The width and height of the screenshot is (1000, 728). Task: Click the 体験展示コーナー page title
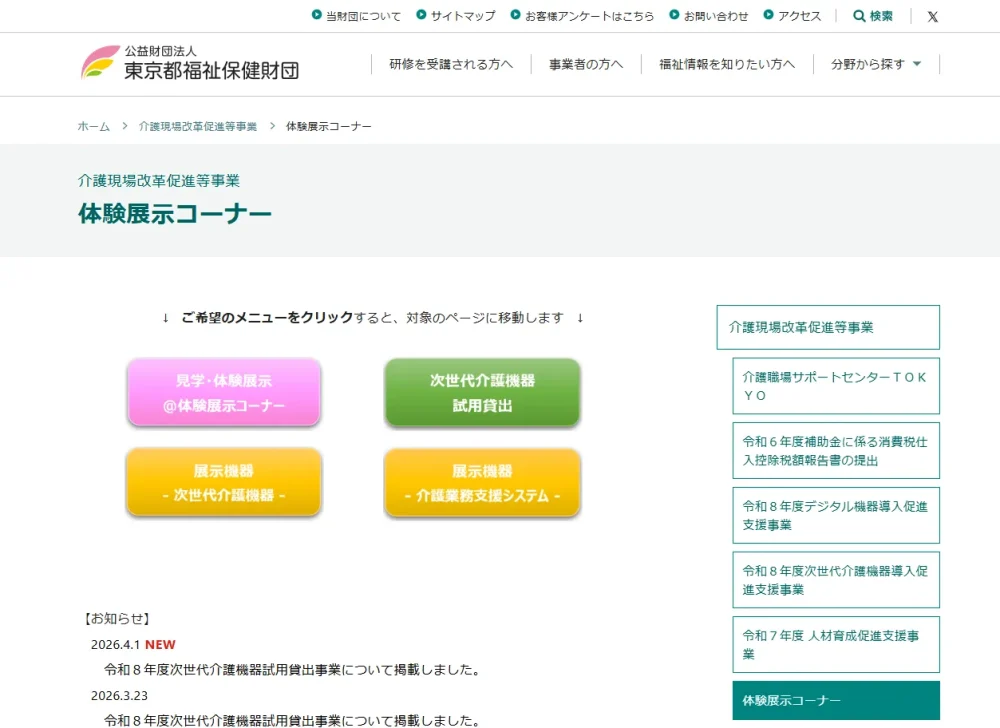[175, 214]
